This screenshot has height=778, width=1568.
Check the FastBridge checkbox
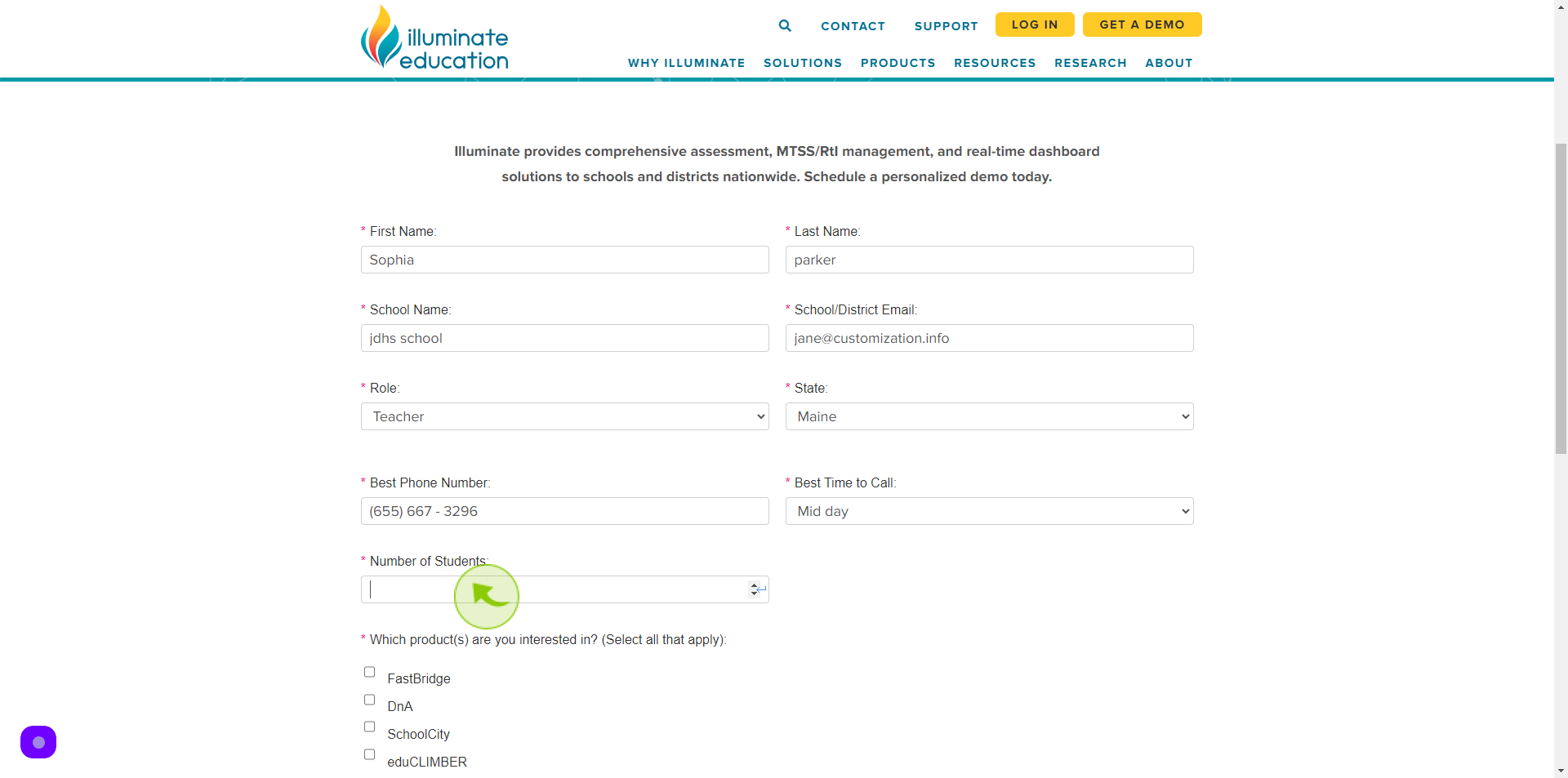tap(369, 672)
